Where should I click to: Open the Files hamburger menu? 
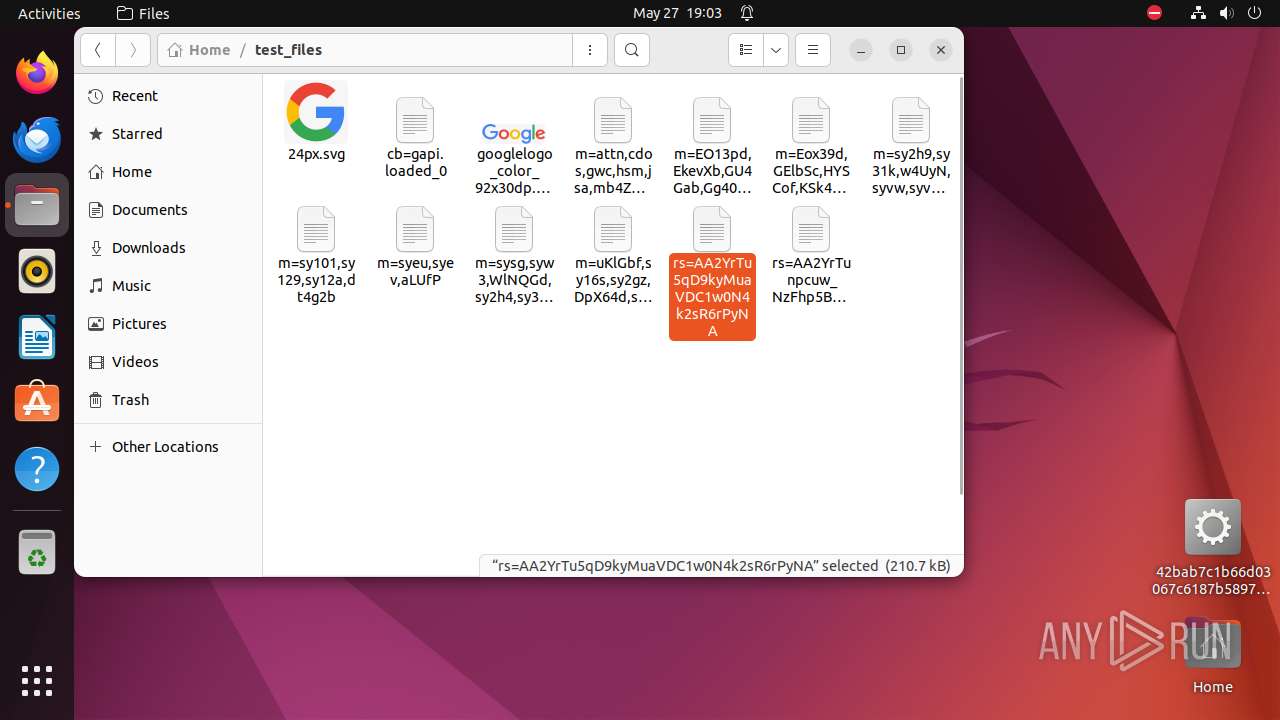(813, 50)
